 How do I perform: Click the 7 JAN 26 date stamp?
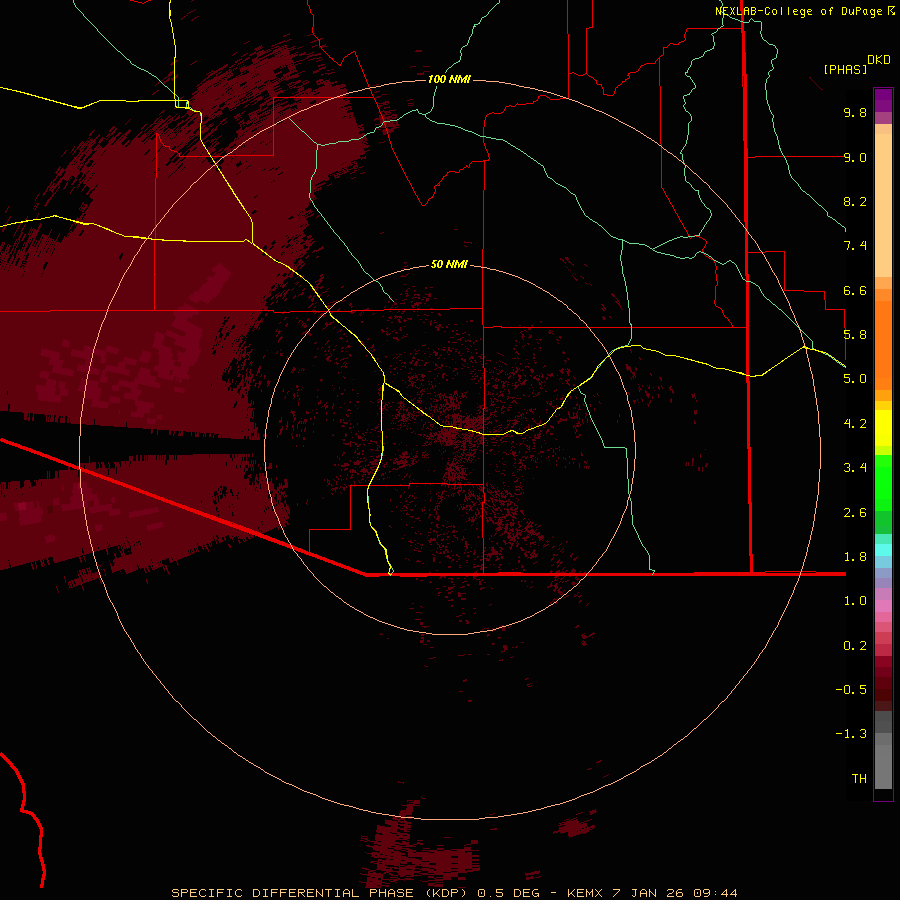(647, 893)
